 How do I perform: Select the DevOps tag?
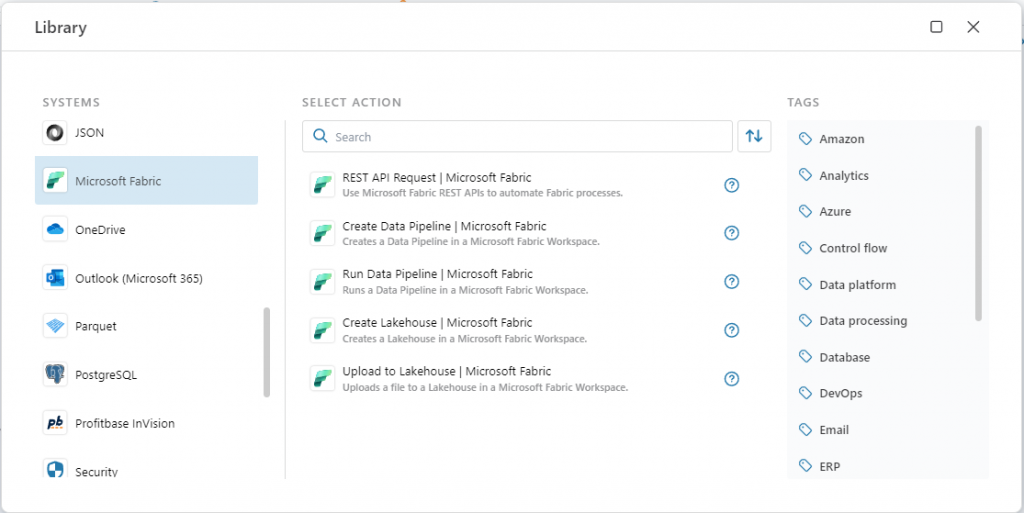[x=840, y=394]
